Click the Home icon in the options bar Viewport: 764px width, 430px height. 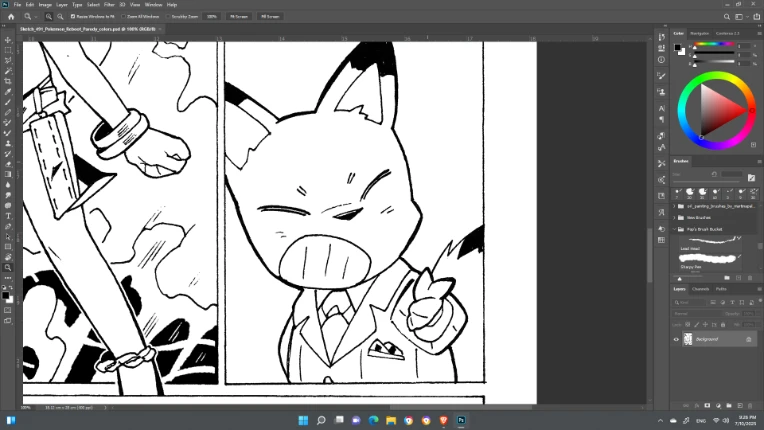[x=11, y=17]
